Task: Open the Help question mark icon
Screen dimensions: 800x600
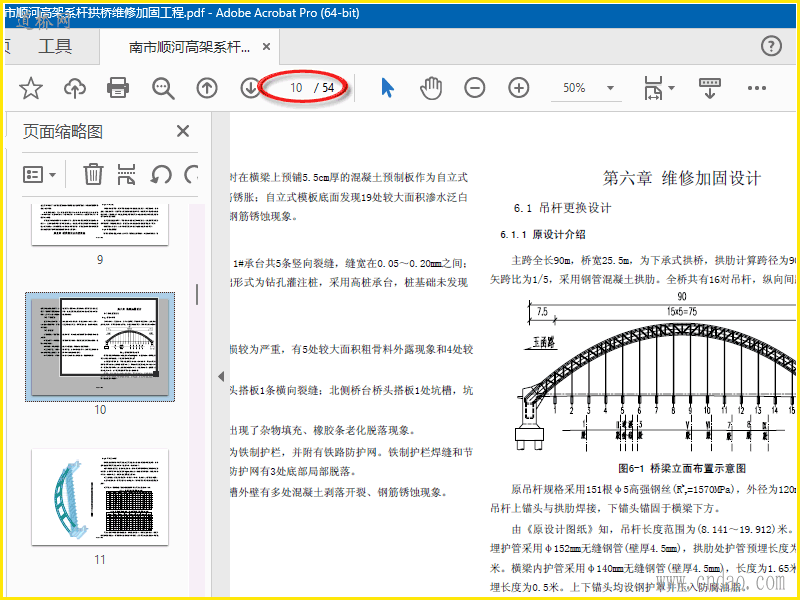Action: pyautogui.click(x=771, y=46)
